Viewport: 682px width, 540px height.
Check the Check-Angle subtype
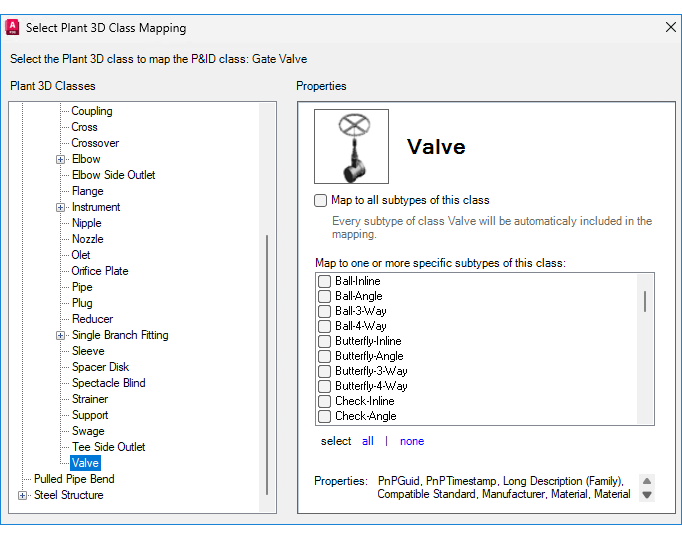324,416
